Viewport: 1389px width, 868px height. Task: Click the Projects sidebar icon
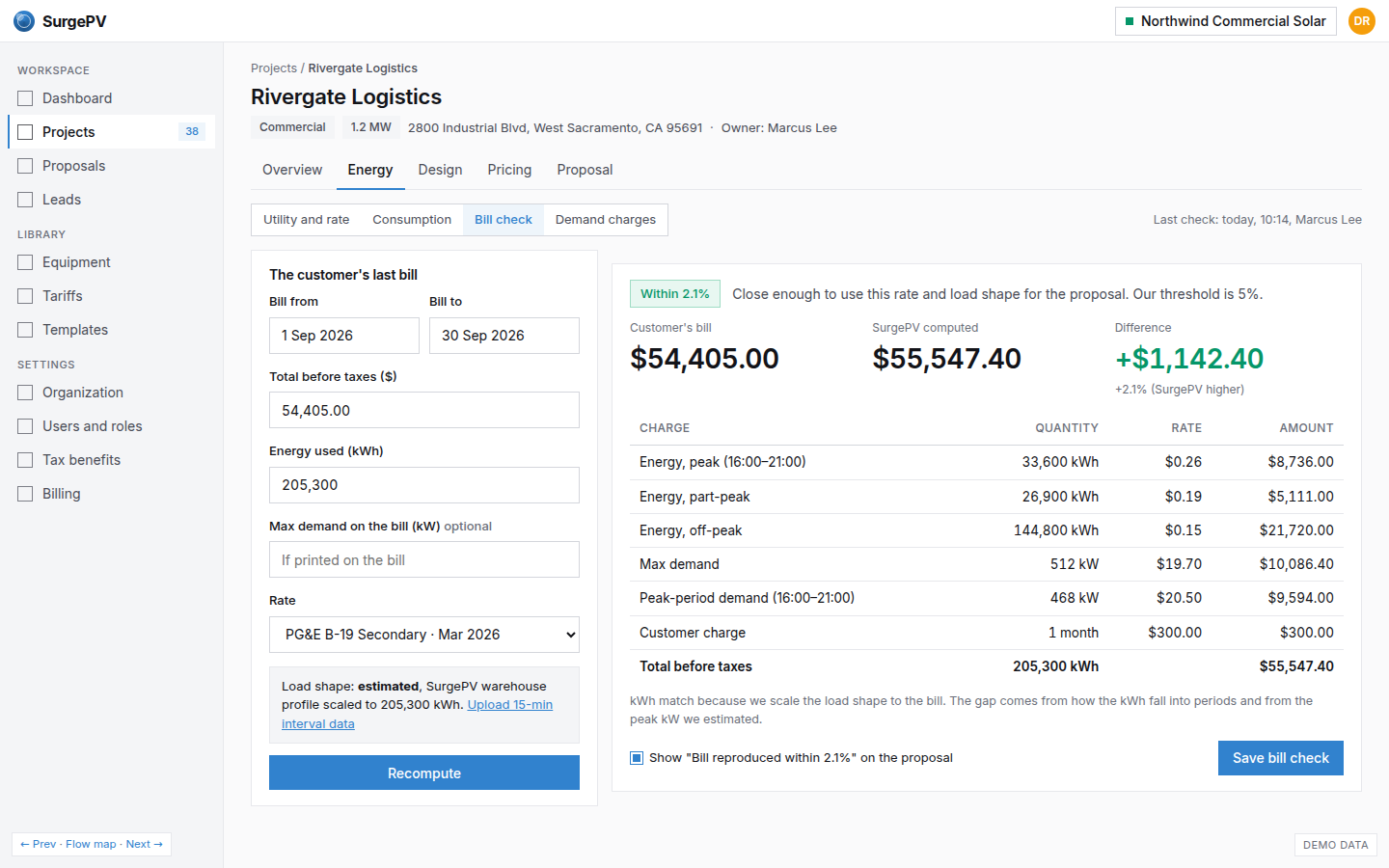[x=25, y=132]
